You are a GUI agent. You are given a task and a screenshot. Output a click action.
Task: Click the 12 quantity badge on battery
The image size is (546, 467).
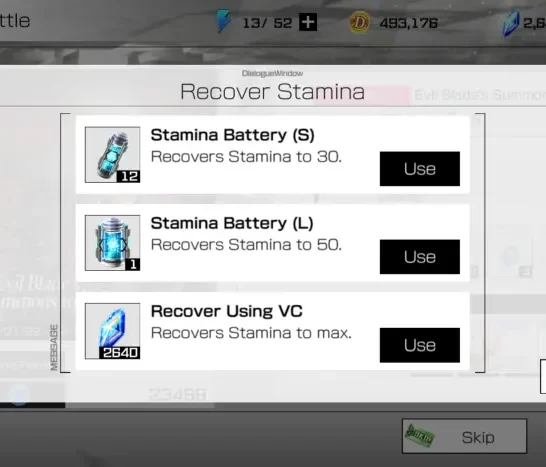point(128,176)
